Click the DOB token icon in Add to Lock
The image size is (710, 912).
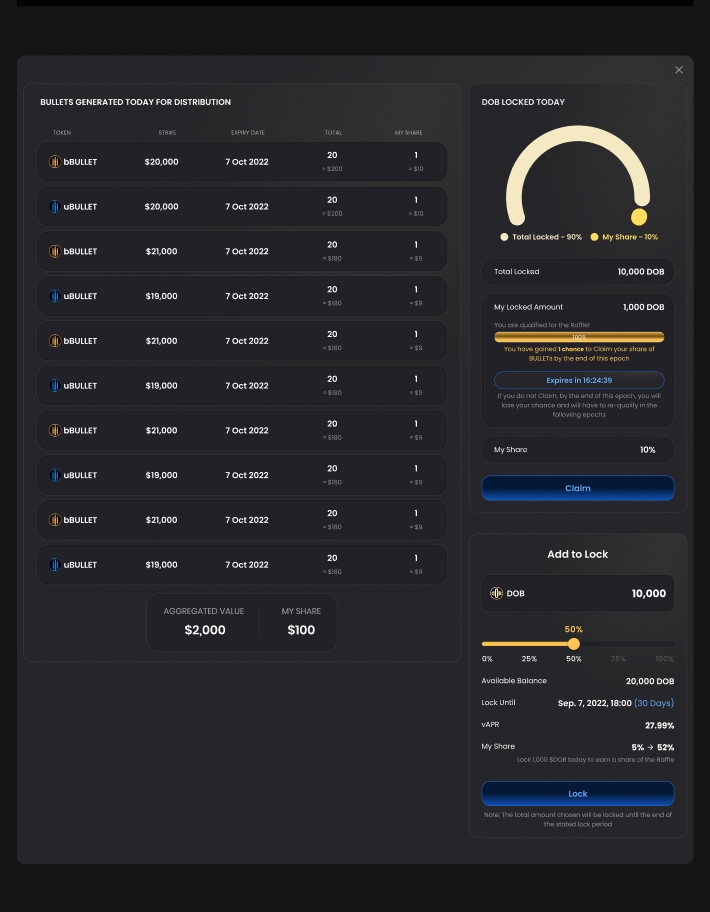tap(496, 594)
